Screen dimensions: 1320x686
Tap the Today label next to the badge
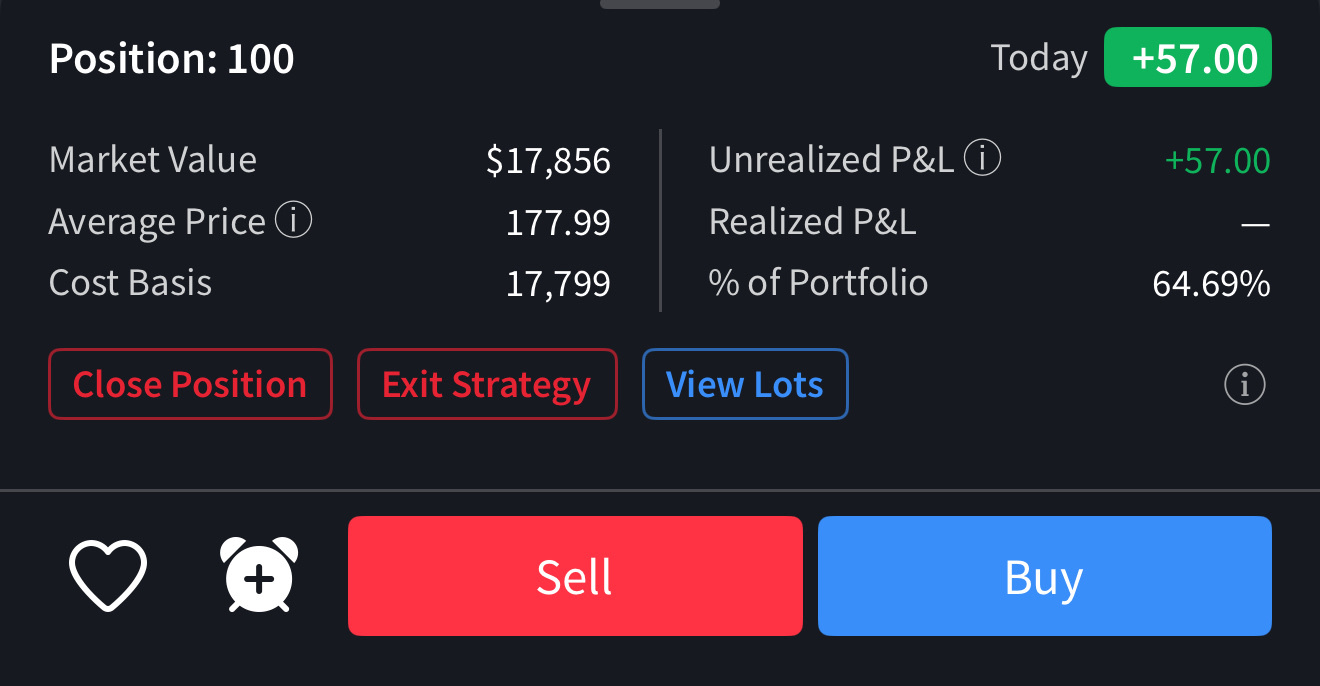[1039, 58]
